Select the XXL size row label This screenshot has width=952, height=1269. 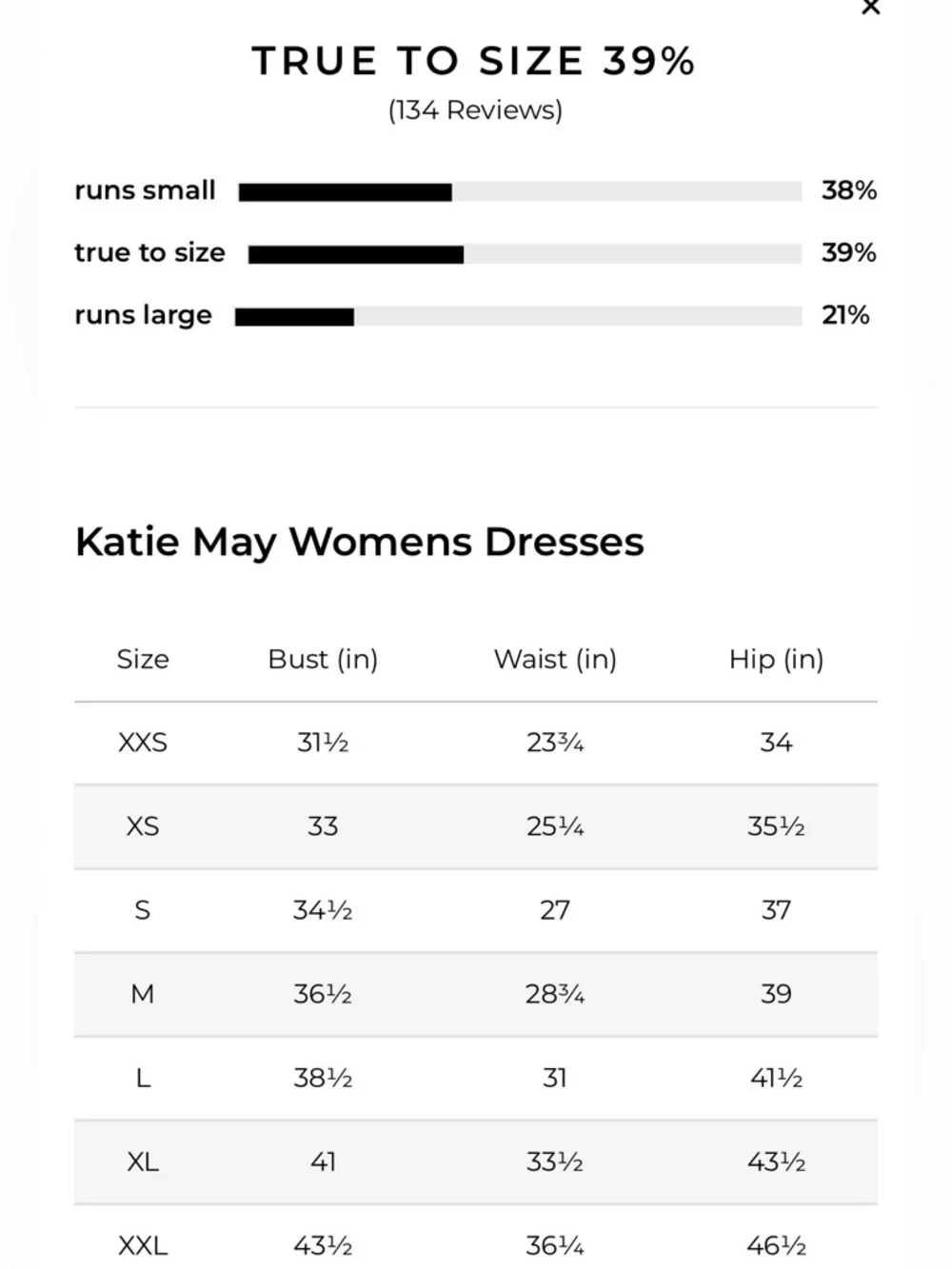click(x=143, y=1246)
